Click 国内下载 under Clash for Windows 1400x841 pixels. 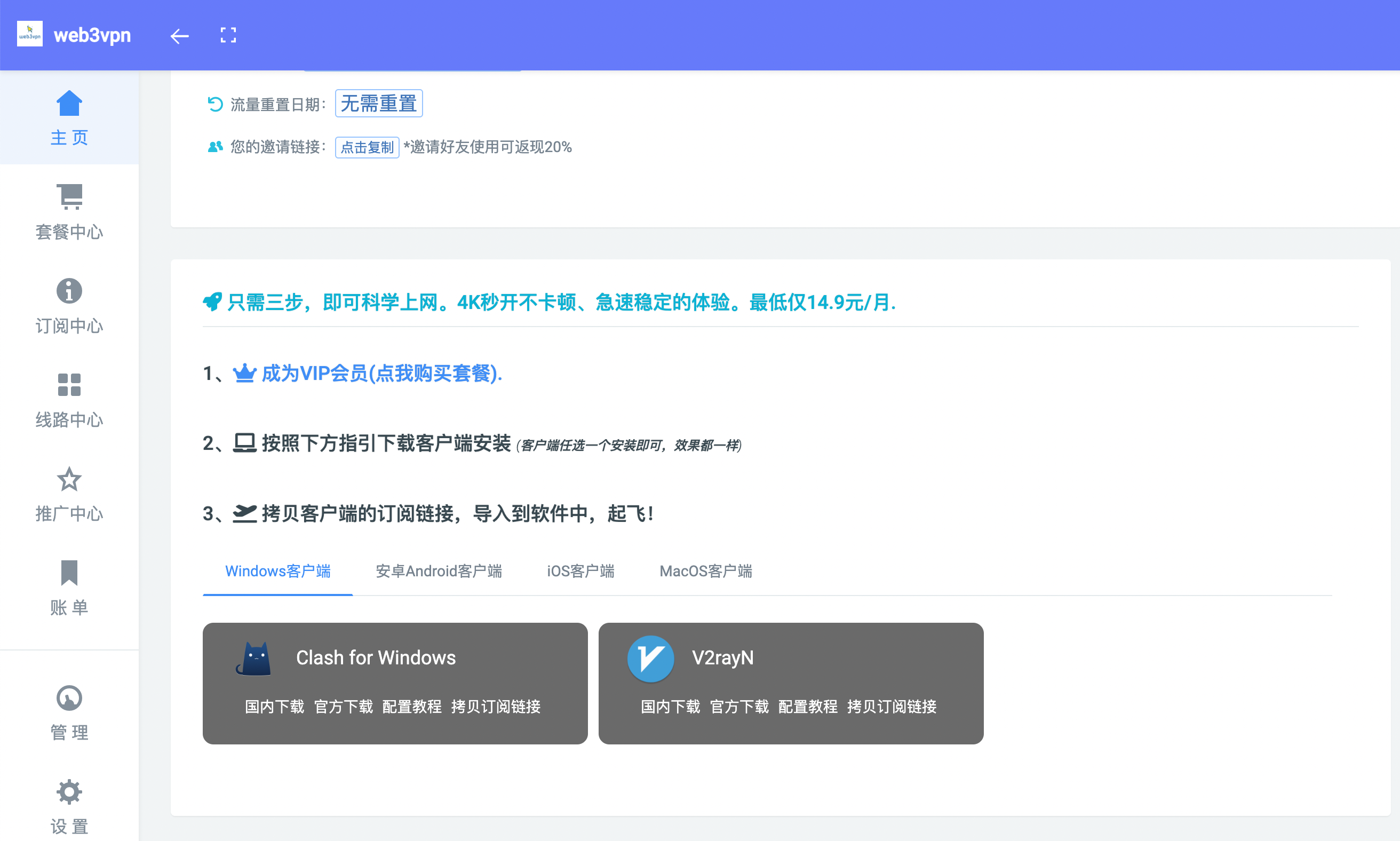coord(275,706)
